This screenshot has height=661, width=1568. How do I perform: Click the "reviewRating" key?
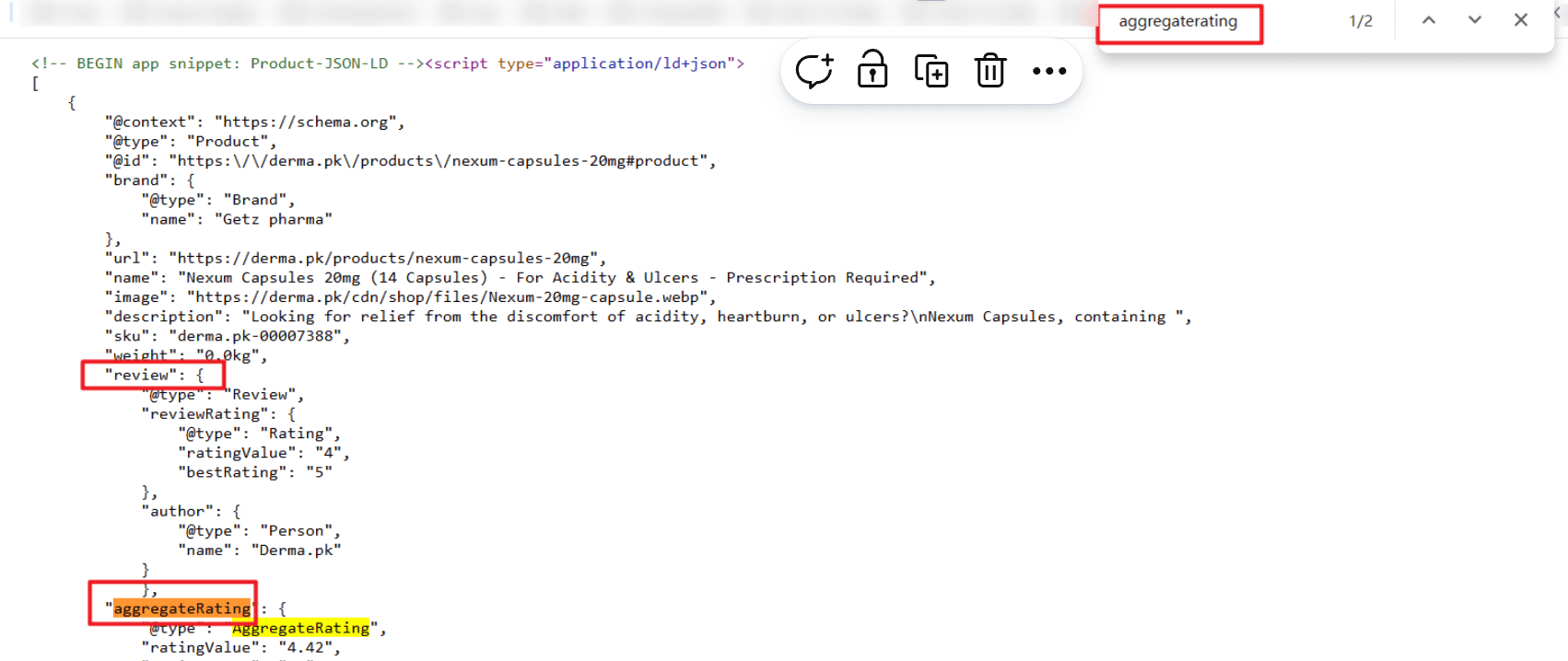point(205,414)
